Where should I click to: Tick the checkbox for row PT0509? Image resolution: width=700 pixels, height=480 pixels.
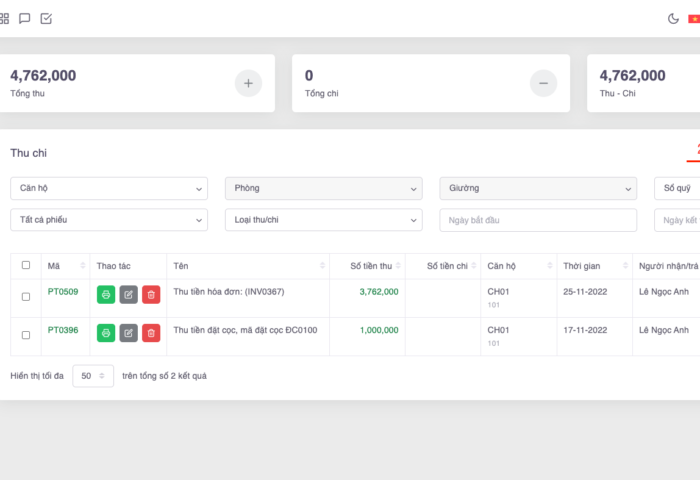point(26,296)
